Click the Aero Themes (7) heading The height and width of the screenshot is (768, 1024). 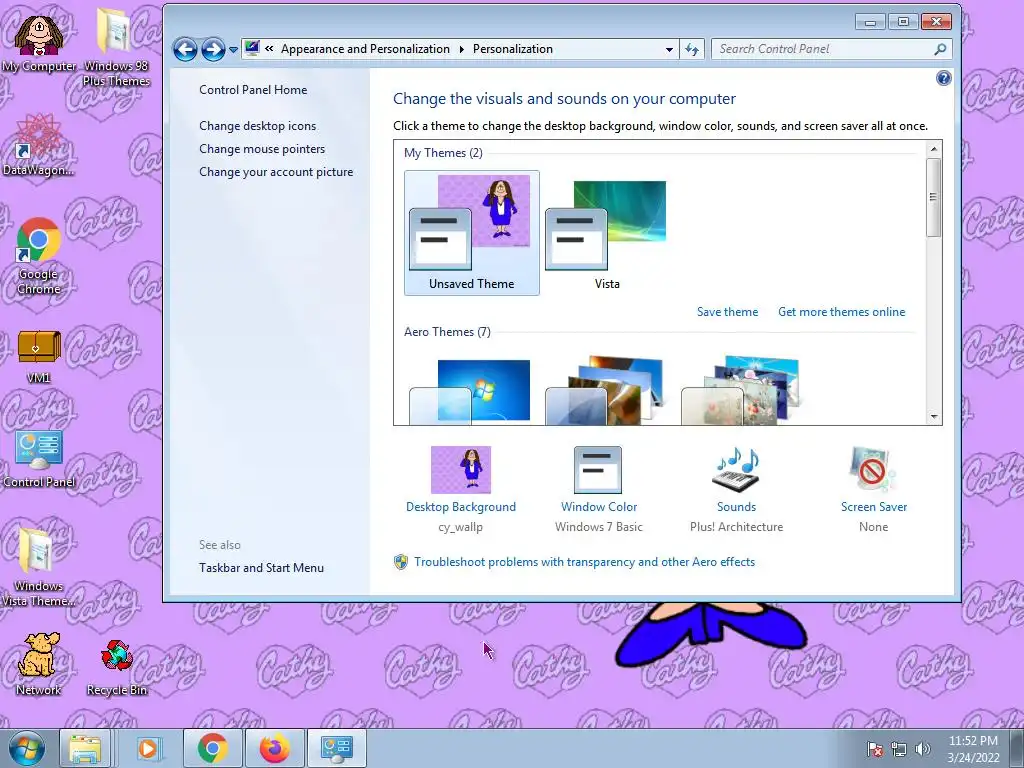tap(447, 332)
